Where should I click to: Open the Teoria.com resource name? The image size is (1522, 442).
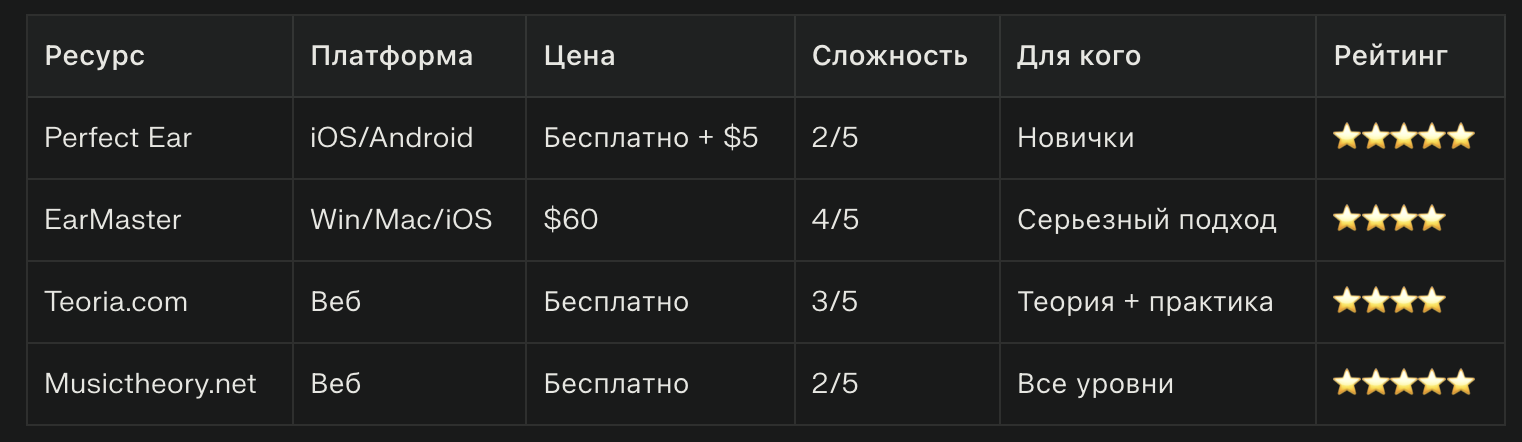point(116,301)
